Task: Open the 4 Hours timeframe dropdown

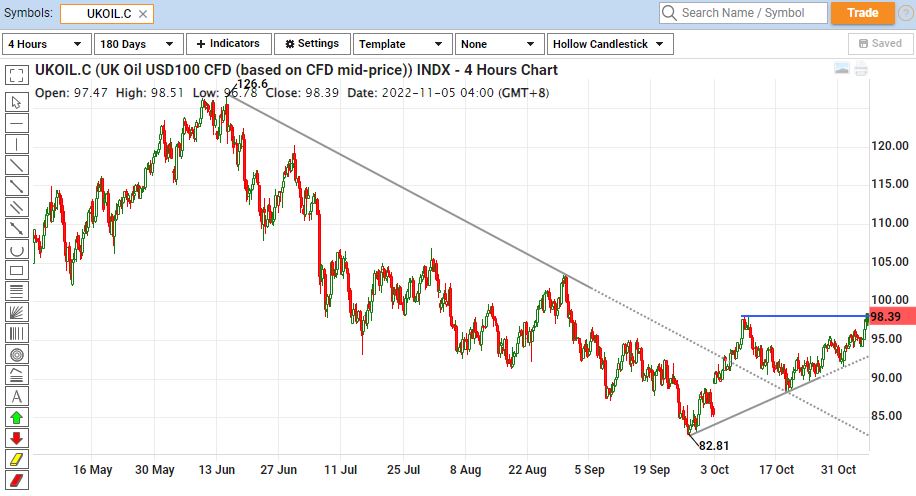Action: point(45,44)
